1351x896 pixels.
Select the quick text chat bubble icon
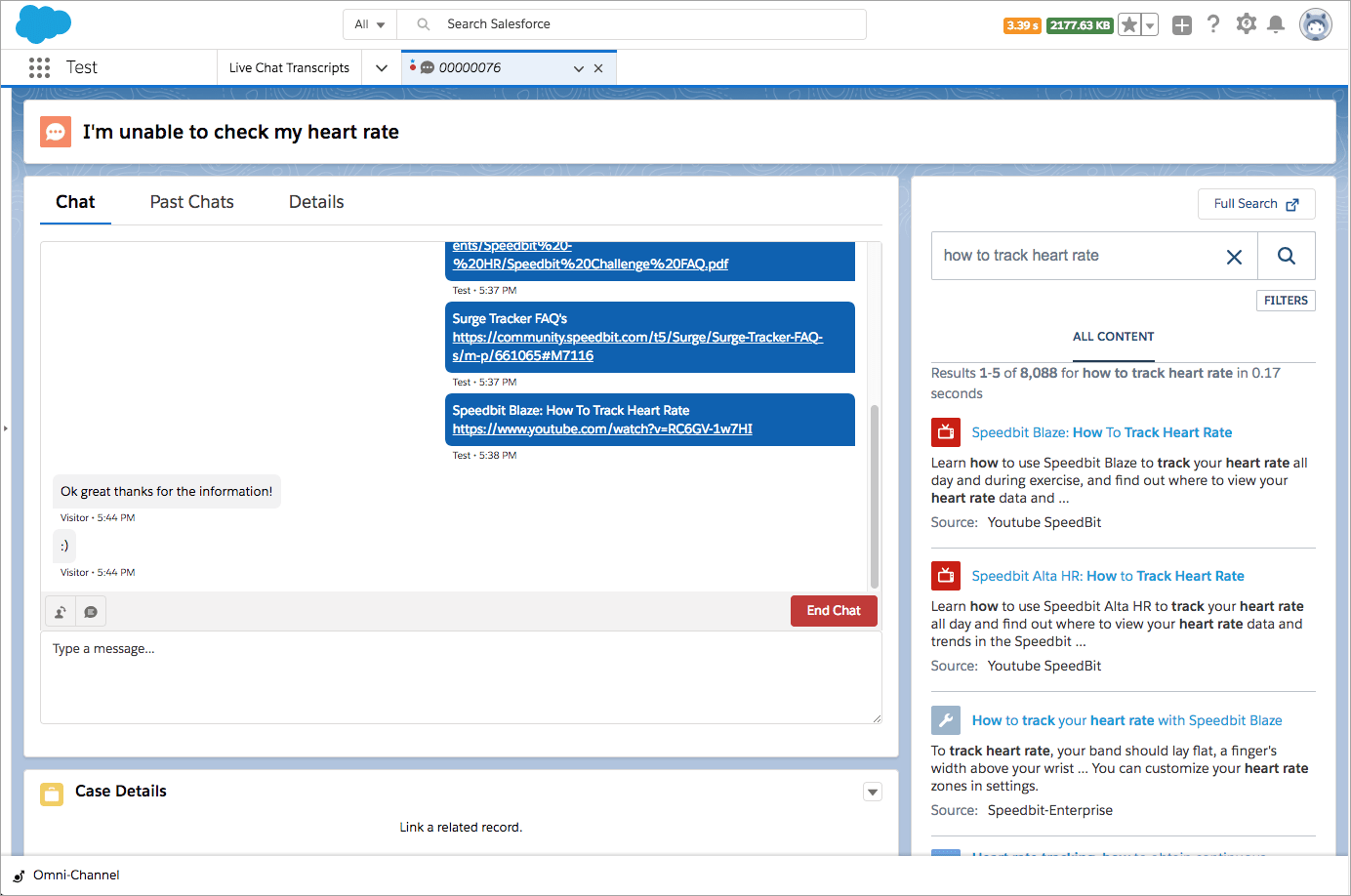tap(91, 611)
